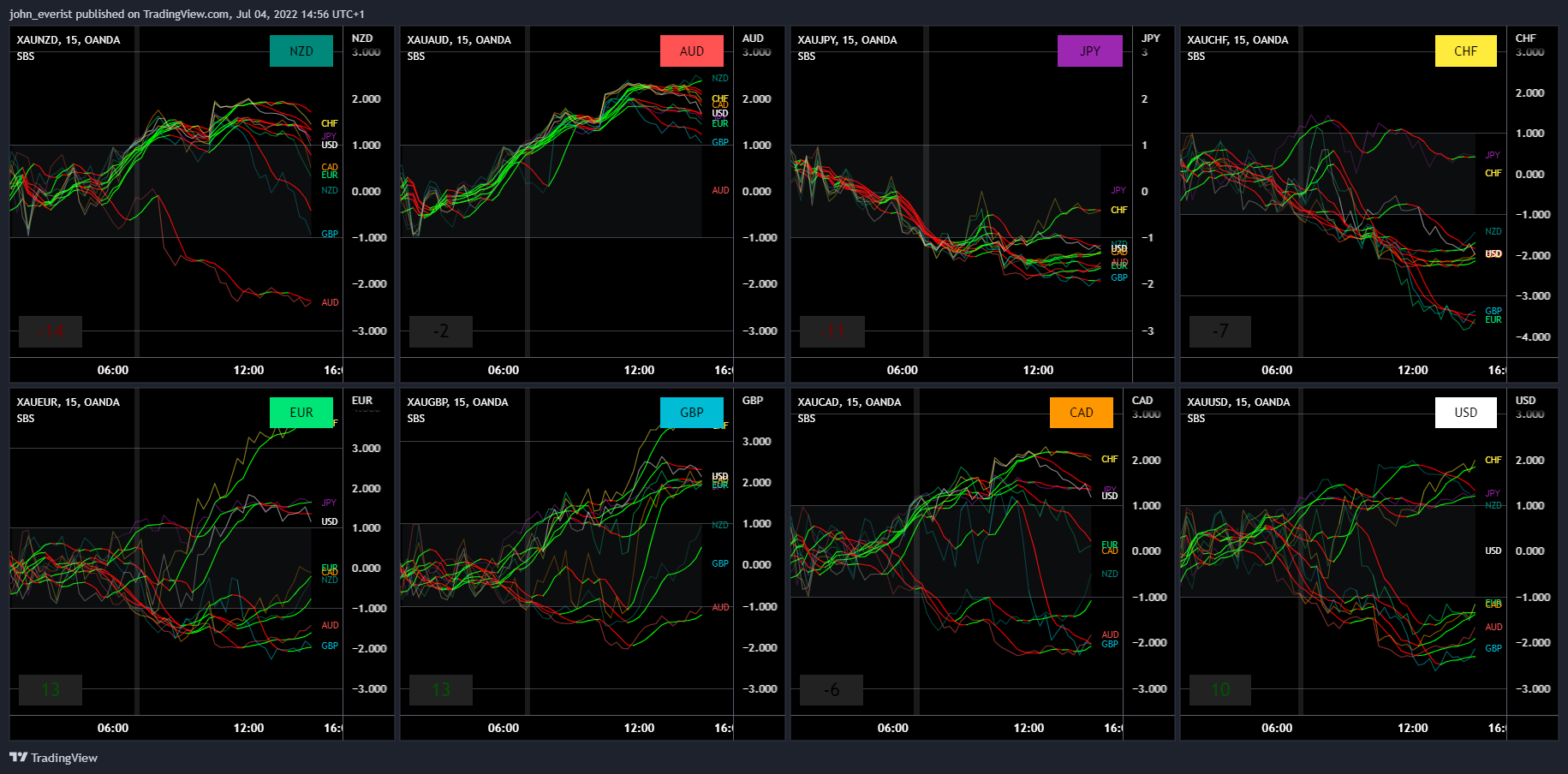
Task: Click the JPY line label in XAUCHF chart
Action: pos(1493,156)
